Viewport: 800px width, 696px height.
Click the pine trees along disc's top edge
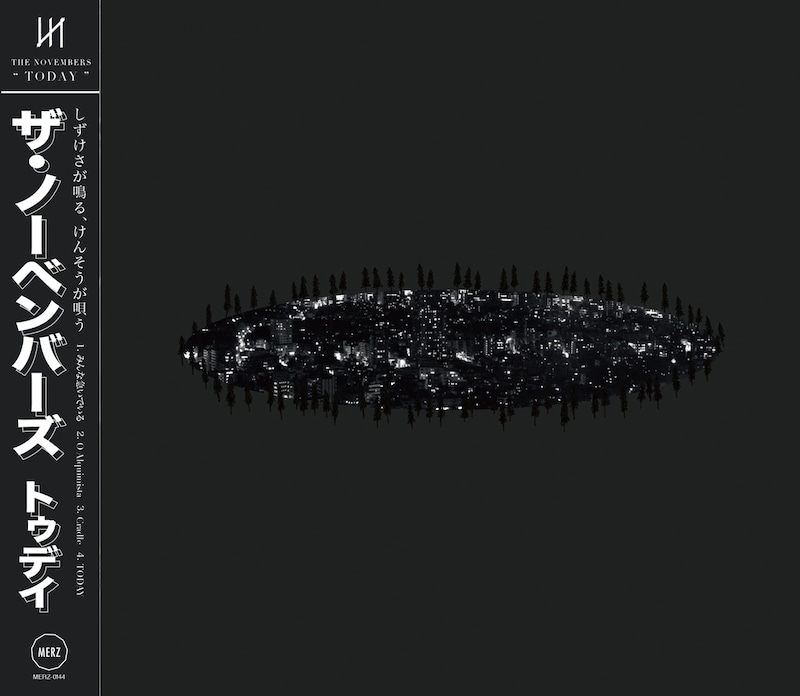click(x=450, y=278)
